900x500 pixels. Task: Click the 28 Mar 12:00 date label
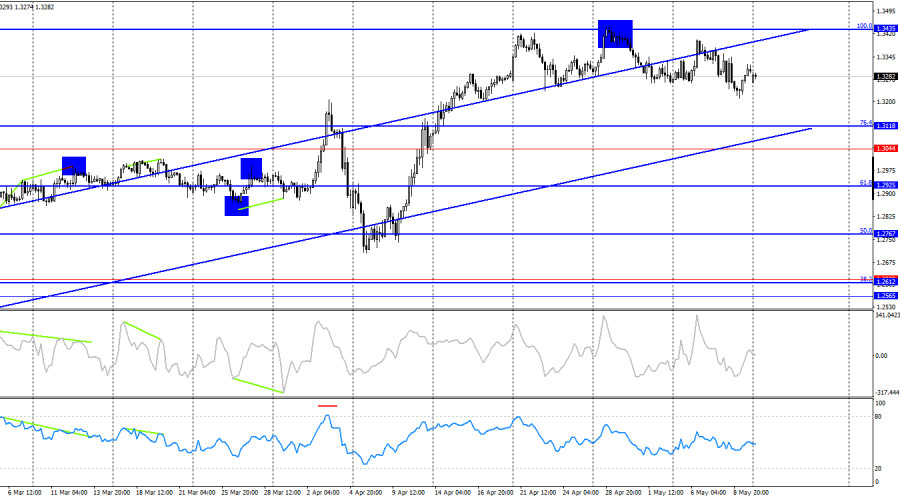282,493
